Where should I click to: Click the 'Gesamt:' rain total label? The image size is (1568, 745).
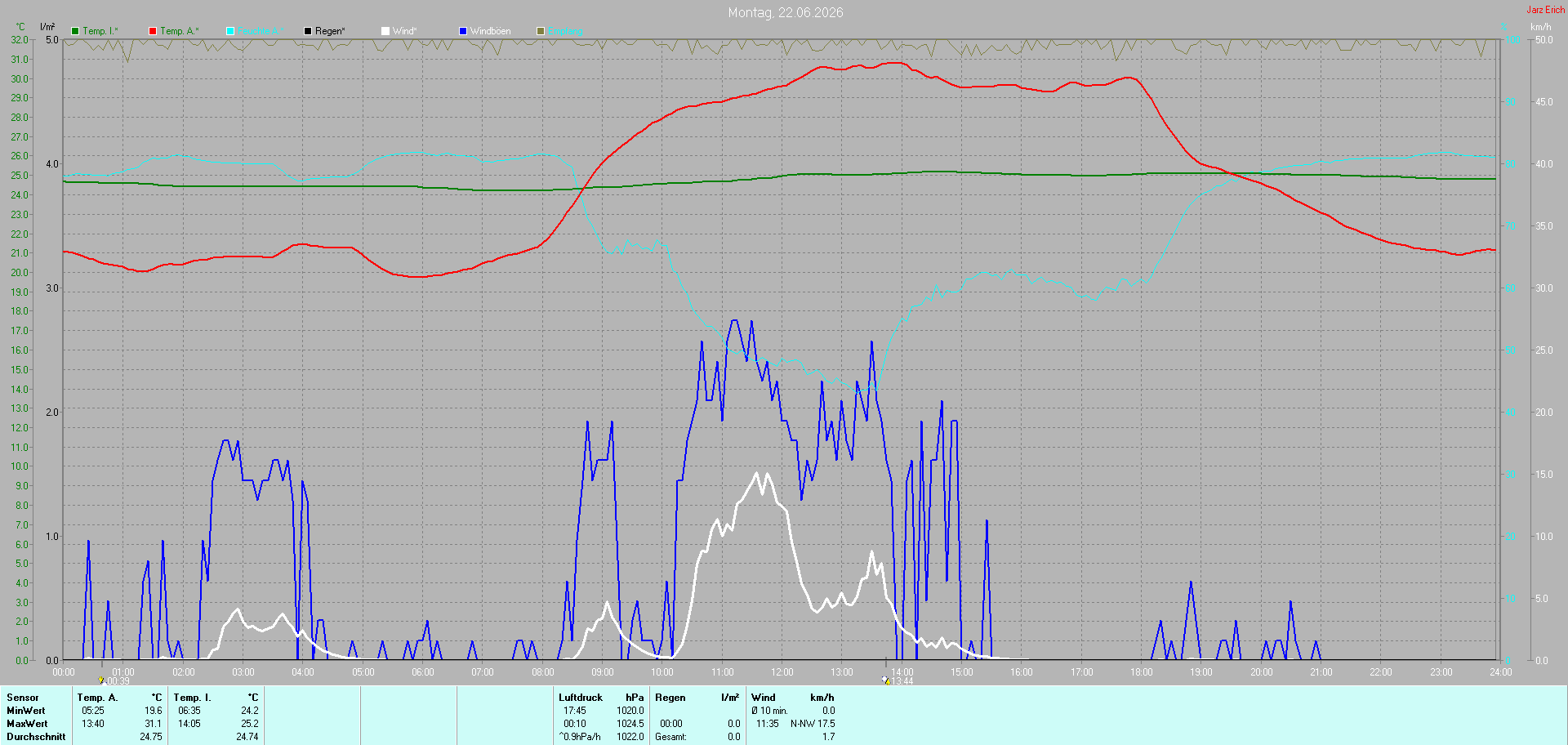670,737
